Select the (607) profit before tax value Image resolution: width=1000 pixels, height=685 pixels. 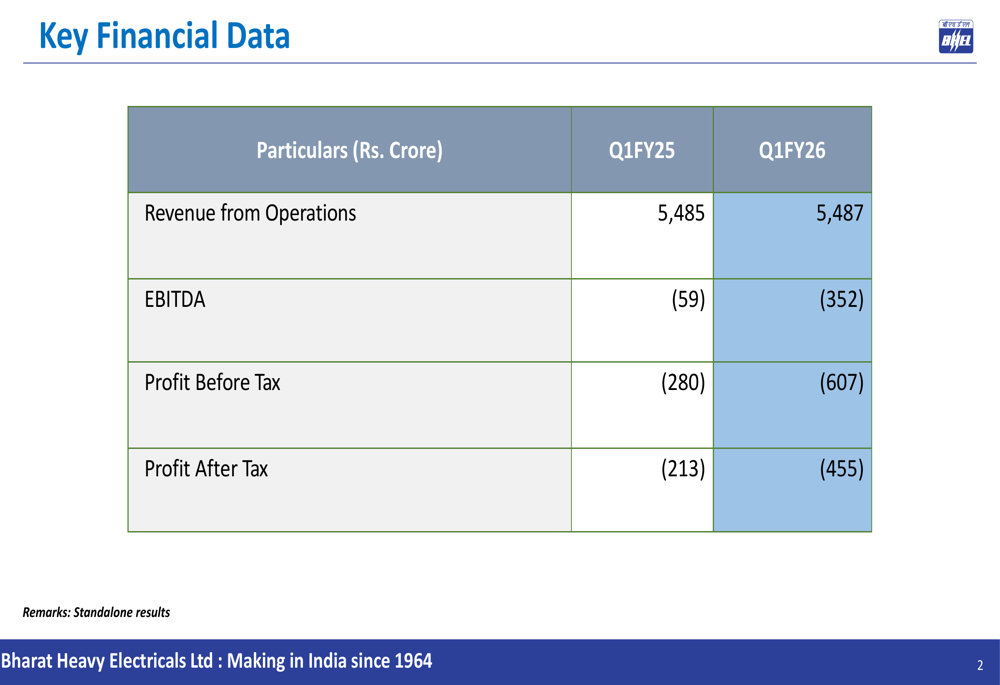(x=842, y=382)
